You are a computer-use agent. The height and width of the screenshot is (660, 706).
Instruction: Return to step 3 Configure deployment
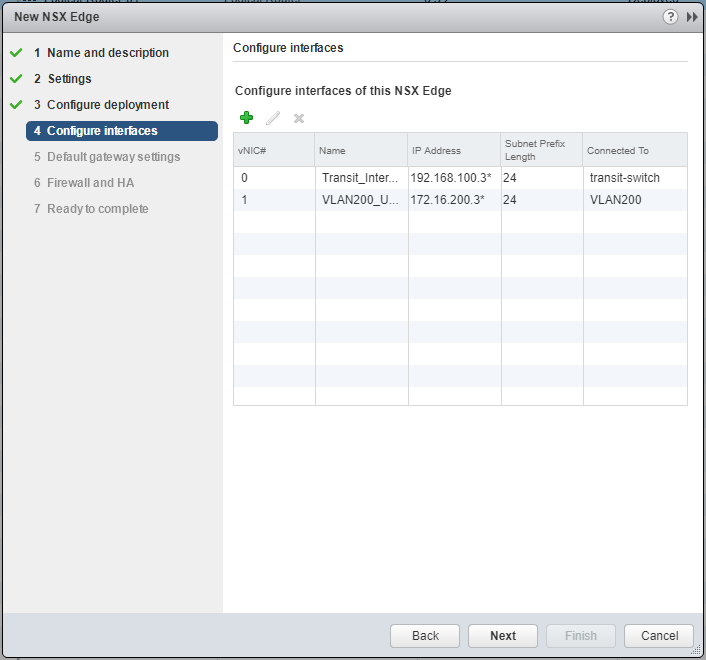pos(107,105)
